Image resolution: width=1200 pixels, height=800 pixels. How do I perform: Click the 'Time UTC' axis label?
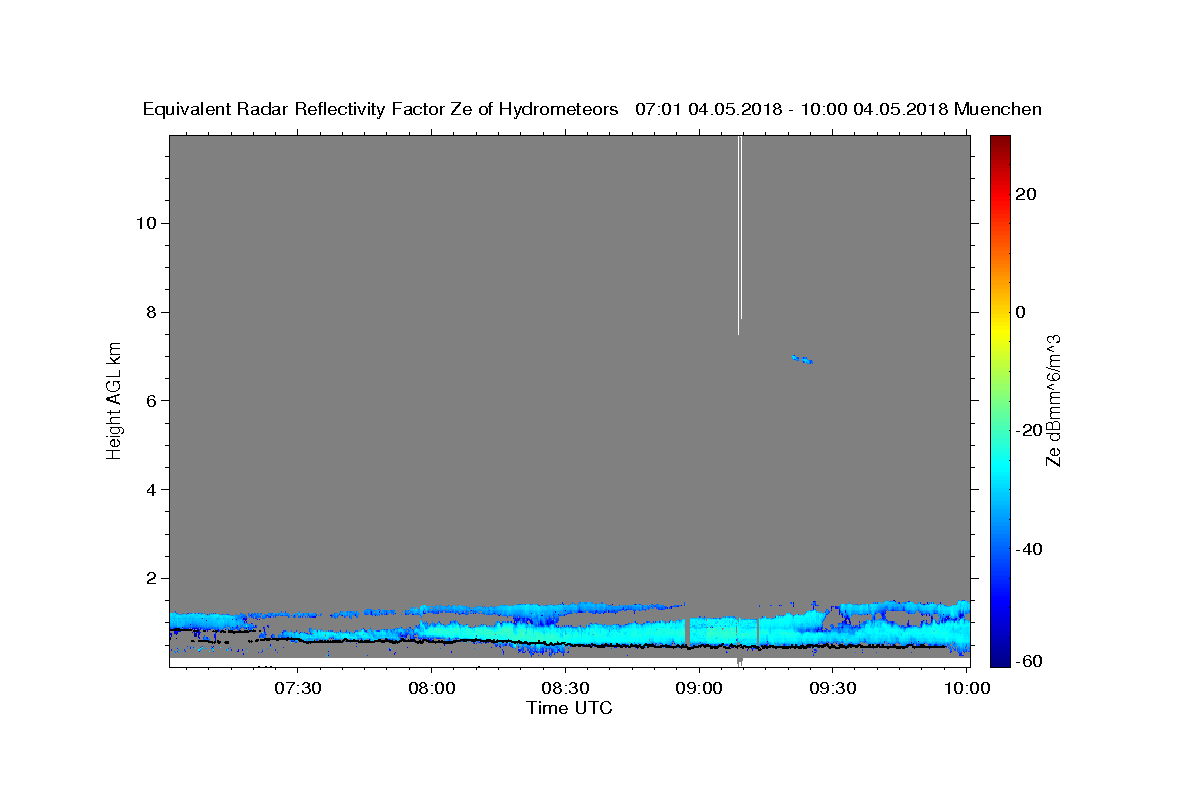(x=569, y=708)
